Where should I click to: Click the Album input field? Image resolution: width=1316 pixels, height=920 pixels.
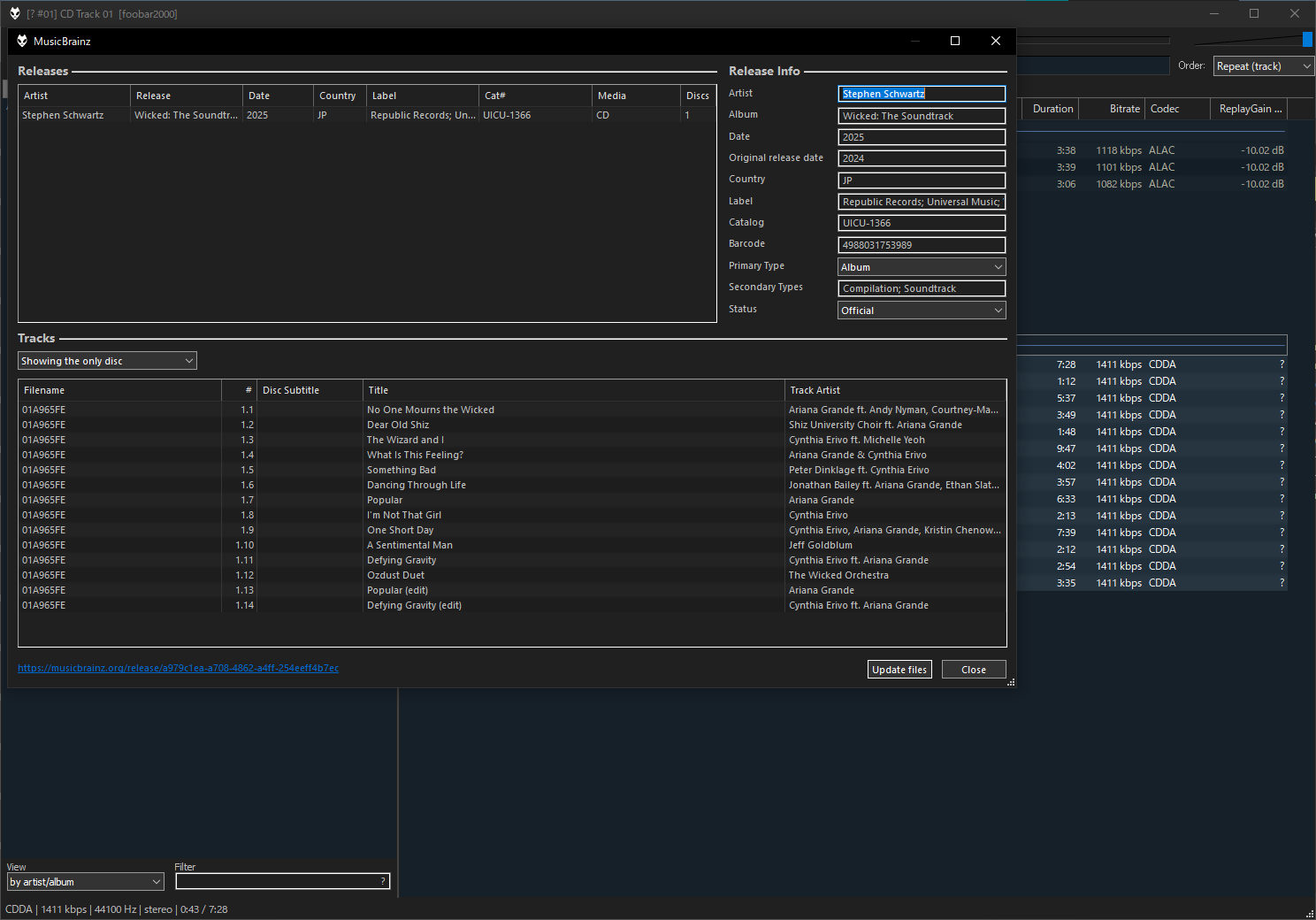coord(922,116)
